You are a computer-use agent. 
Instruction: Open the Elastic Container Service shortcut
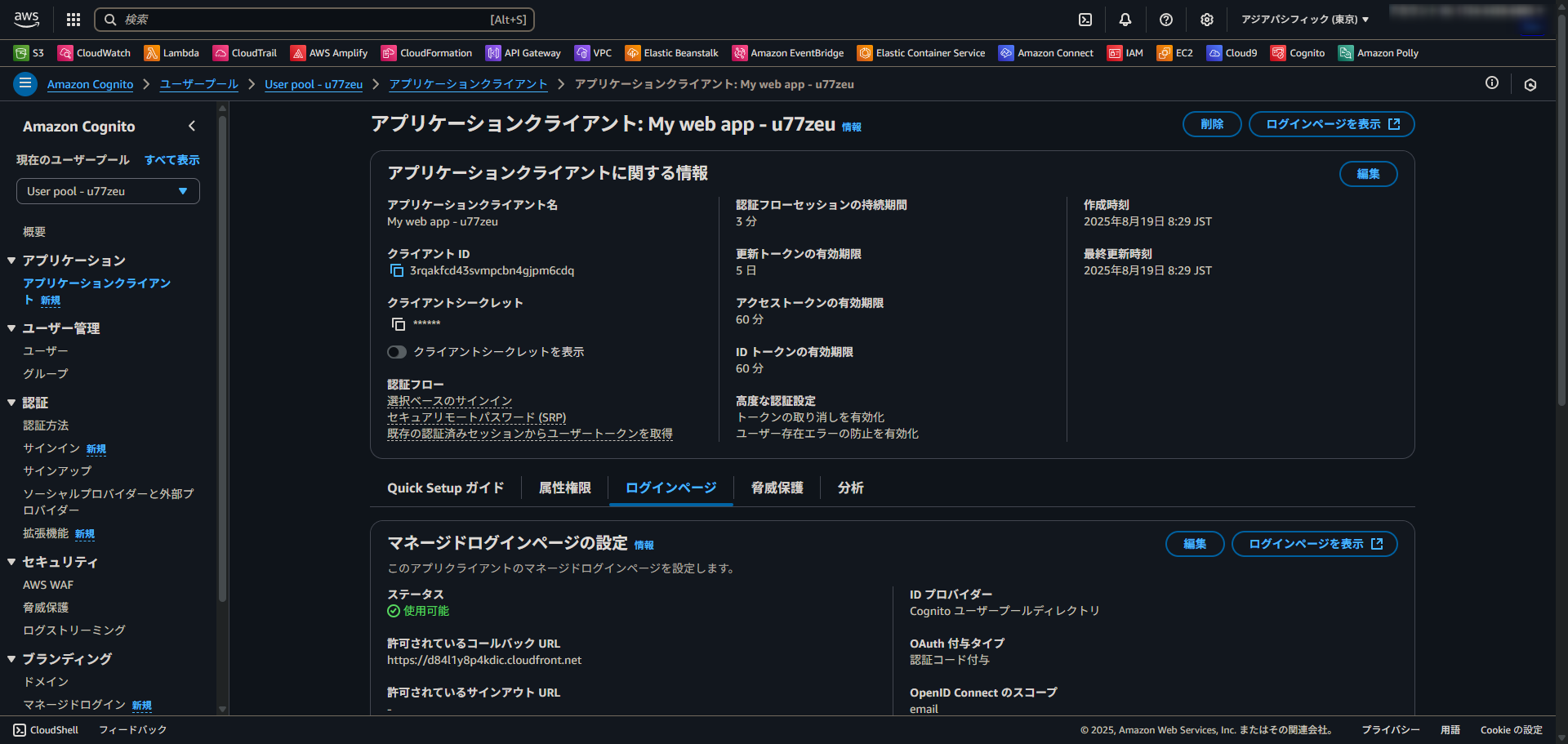coord(921,53)
